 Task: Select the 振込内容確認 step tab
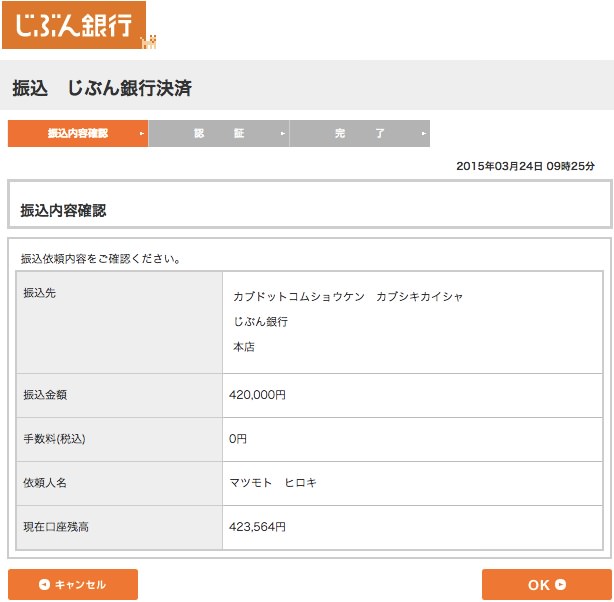(78, 134)
